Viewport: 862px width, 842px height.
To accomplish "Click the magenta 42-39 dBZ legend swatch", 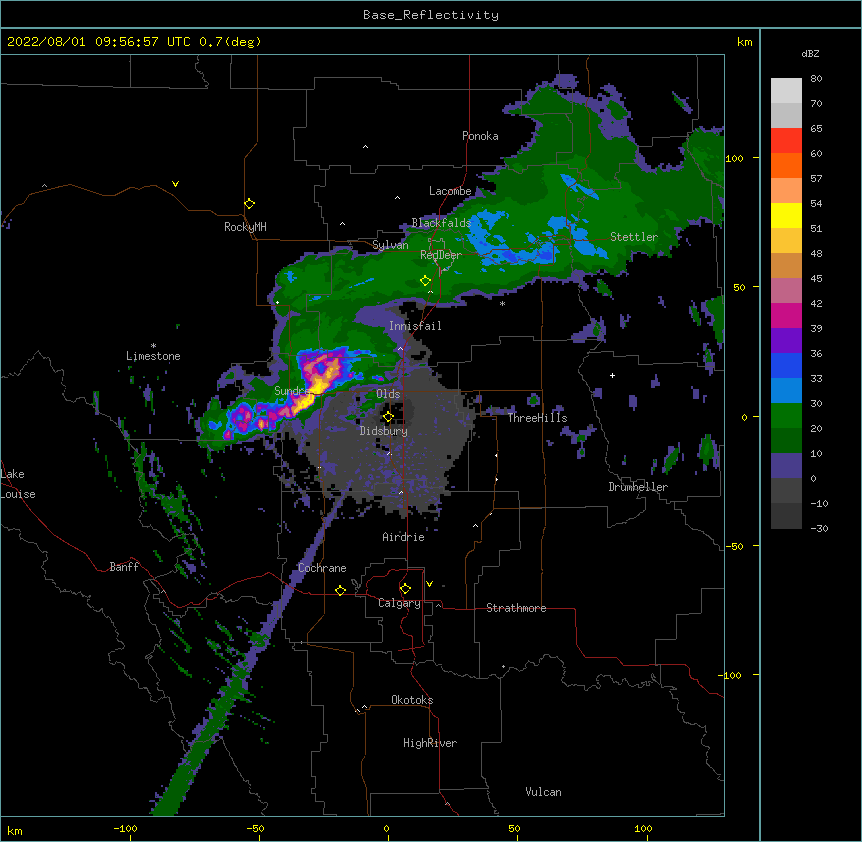I will click(786, 316).
